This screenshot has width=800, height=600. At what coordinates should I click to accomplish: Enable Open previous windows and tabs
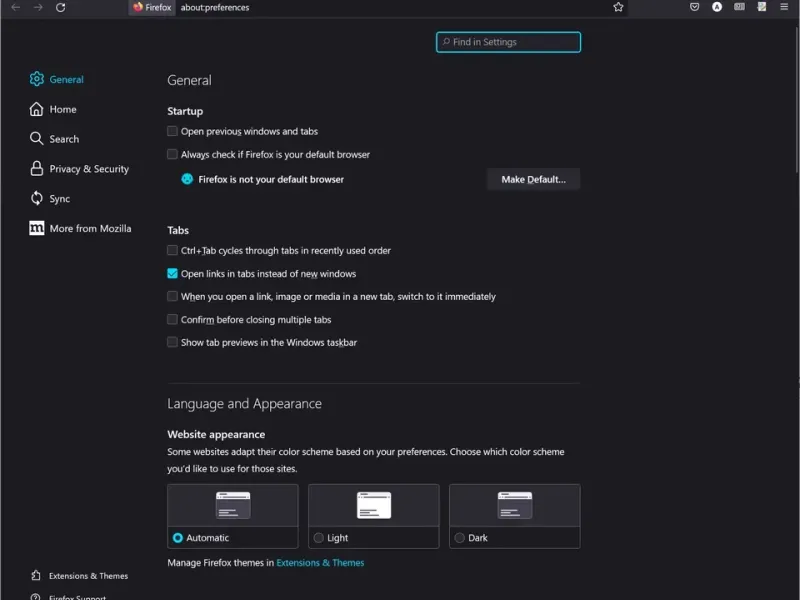tap(173, 131)
